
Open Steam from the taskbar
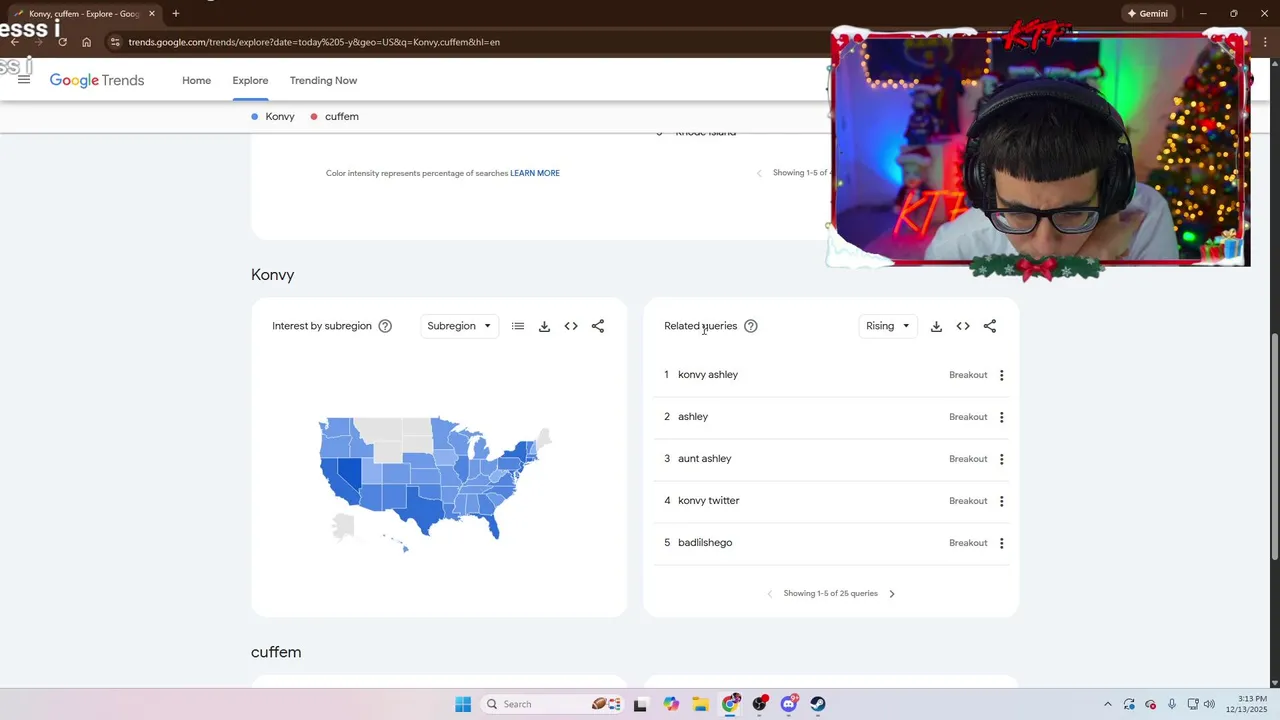[x=818, y=704]
